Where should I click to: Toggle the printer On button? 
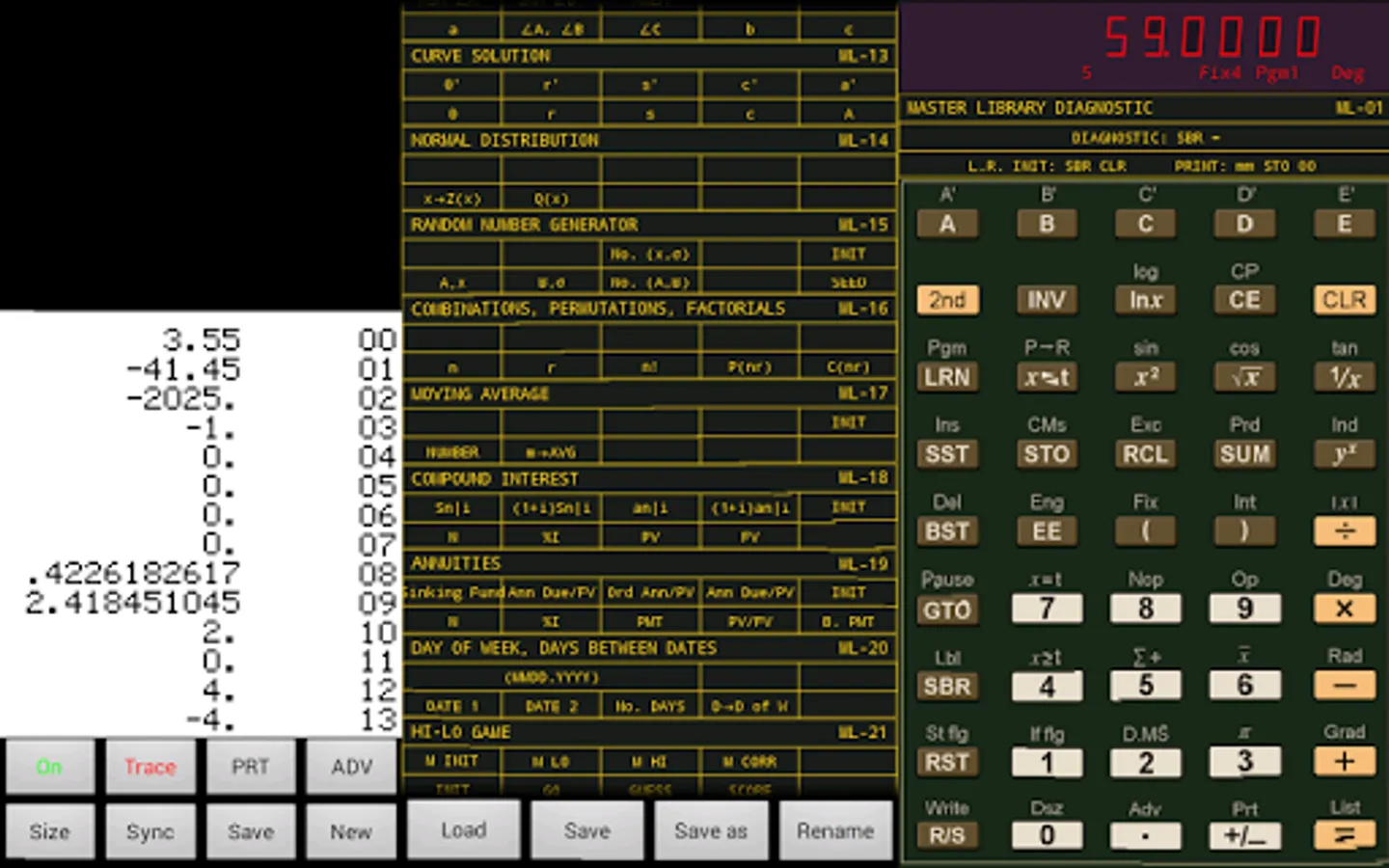[50, 767]
